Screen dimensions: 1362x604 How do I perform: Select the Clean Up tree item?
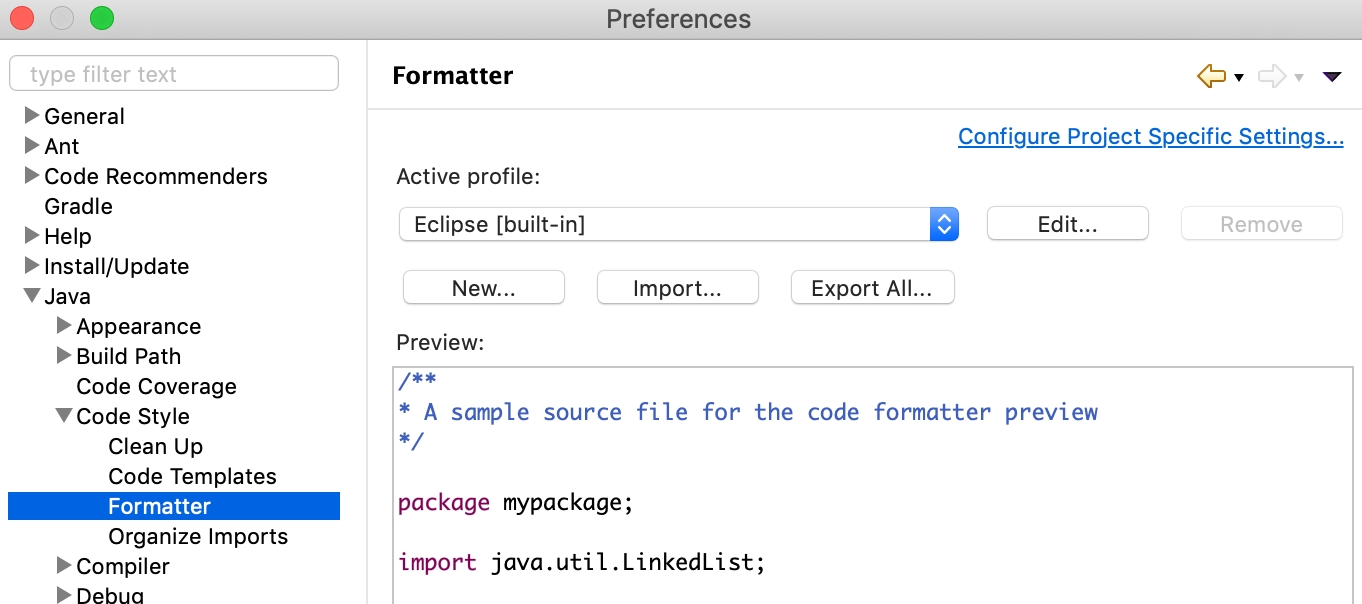155,446
